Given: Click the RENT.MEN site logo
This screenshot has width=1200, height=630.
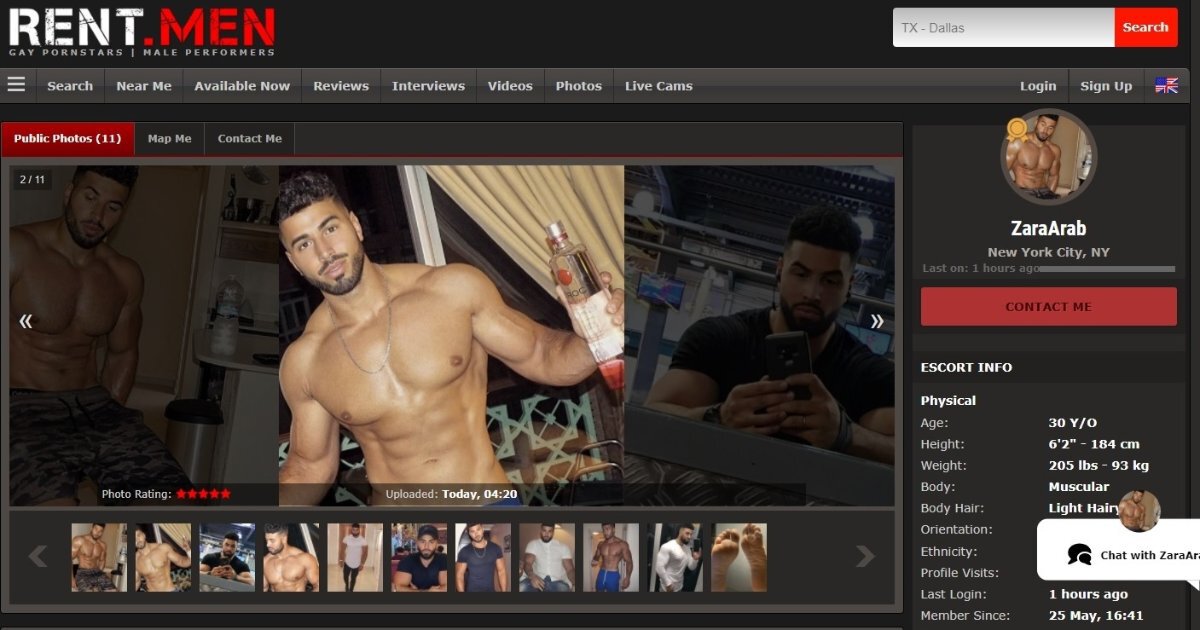Looking at the screenshot, I should (x=141, y=32).
